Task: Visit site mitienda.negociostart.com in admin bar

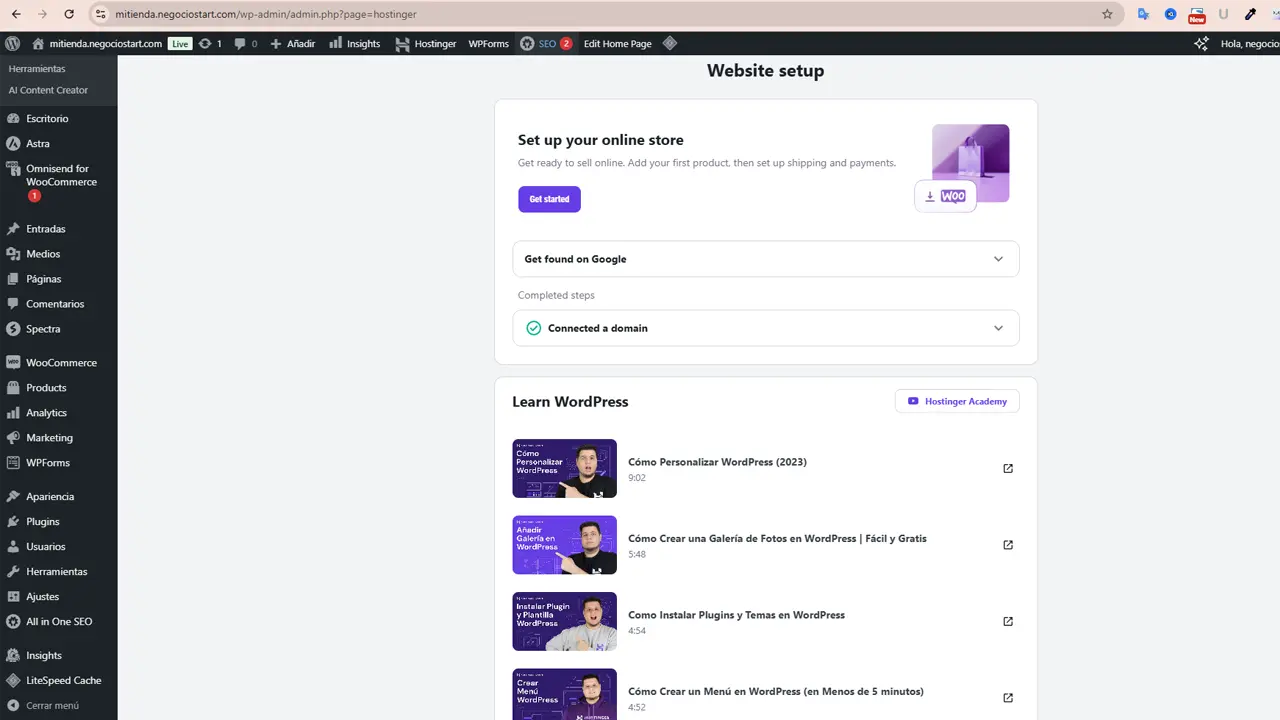Action: tap(96, 43)
